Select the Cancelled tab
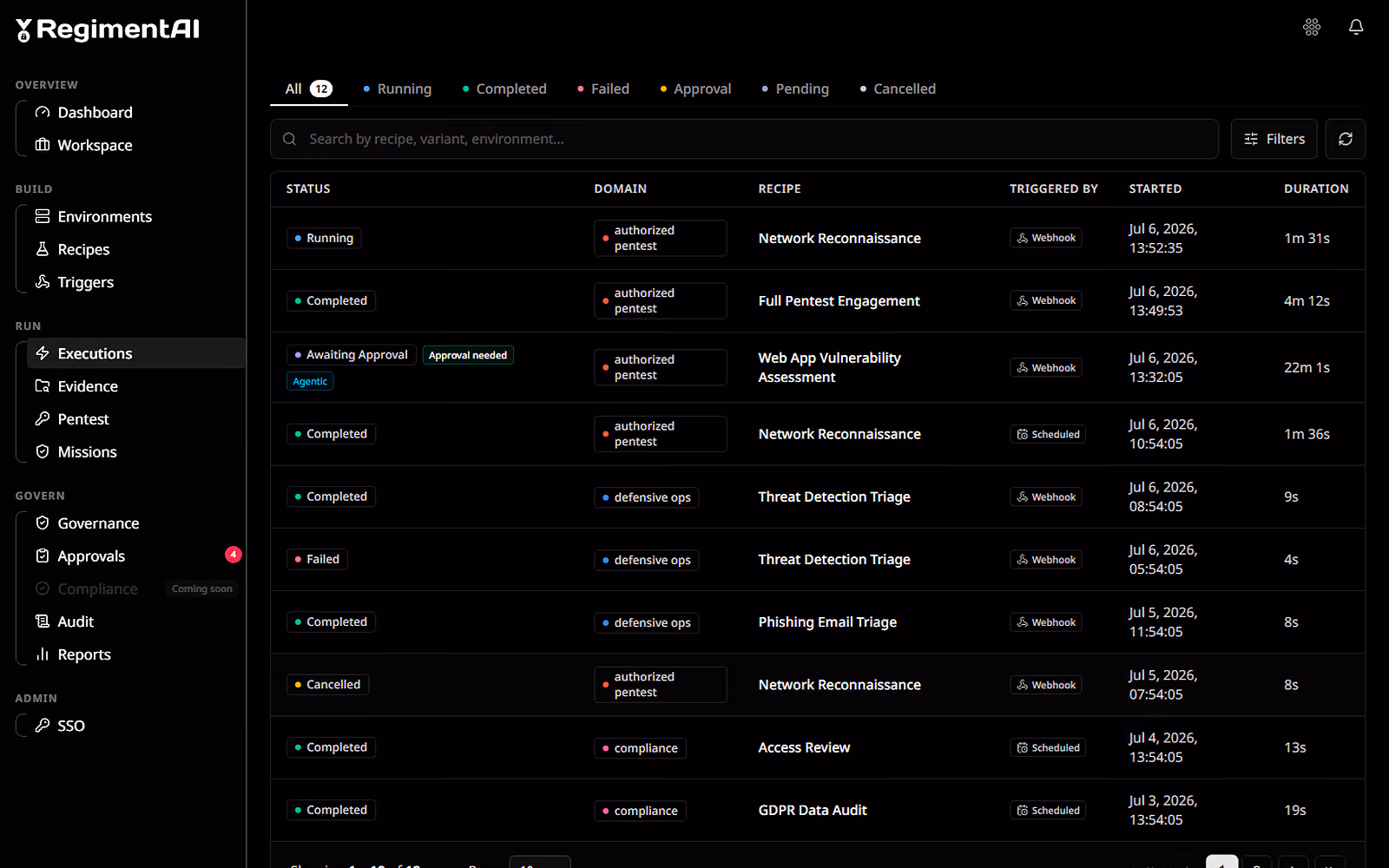 [x=898, y=89]
